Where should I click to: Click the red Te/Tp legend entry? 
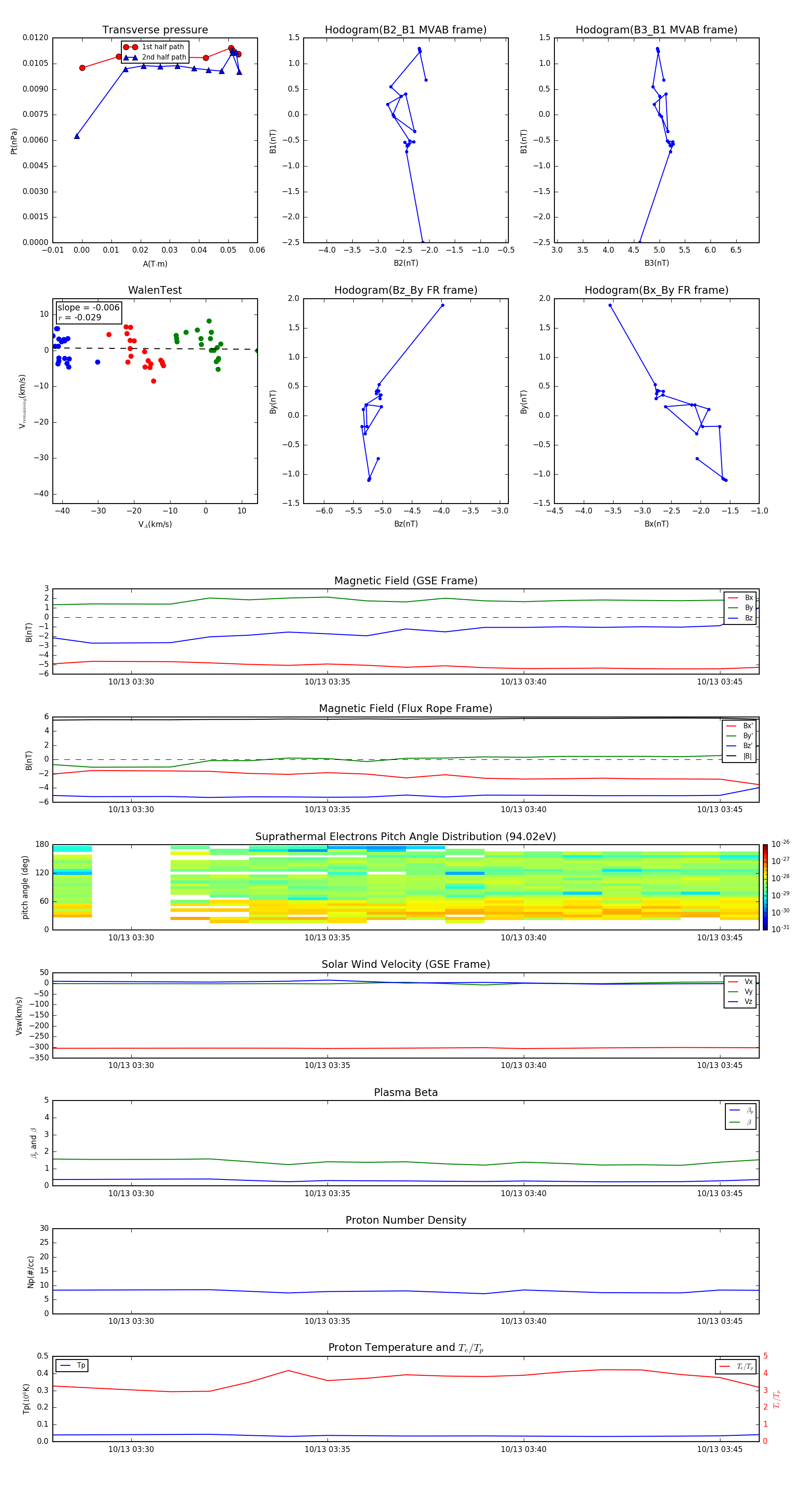tap(736, 1366)
